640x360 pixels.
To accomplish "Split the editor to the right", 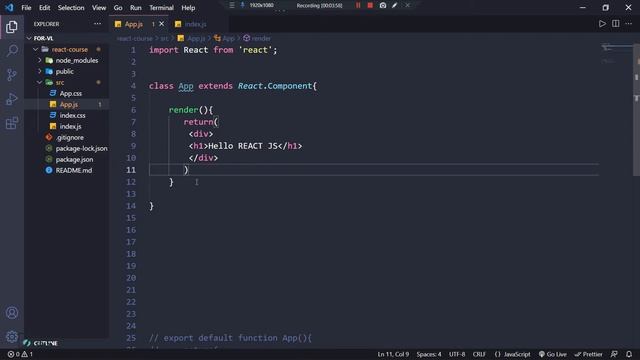I will pos(616,24).
